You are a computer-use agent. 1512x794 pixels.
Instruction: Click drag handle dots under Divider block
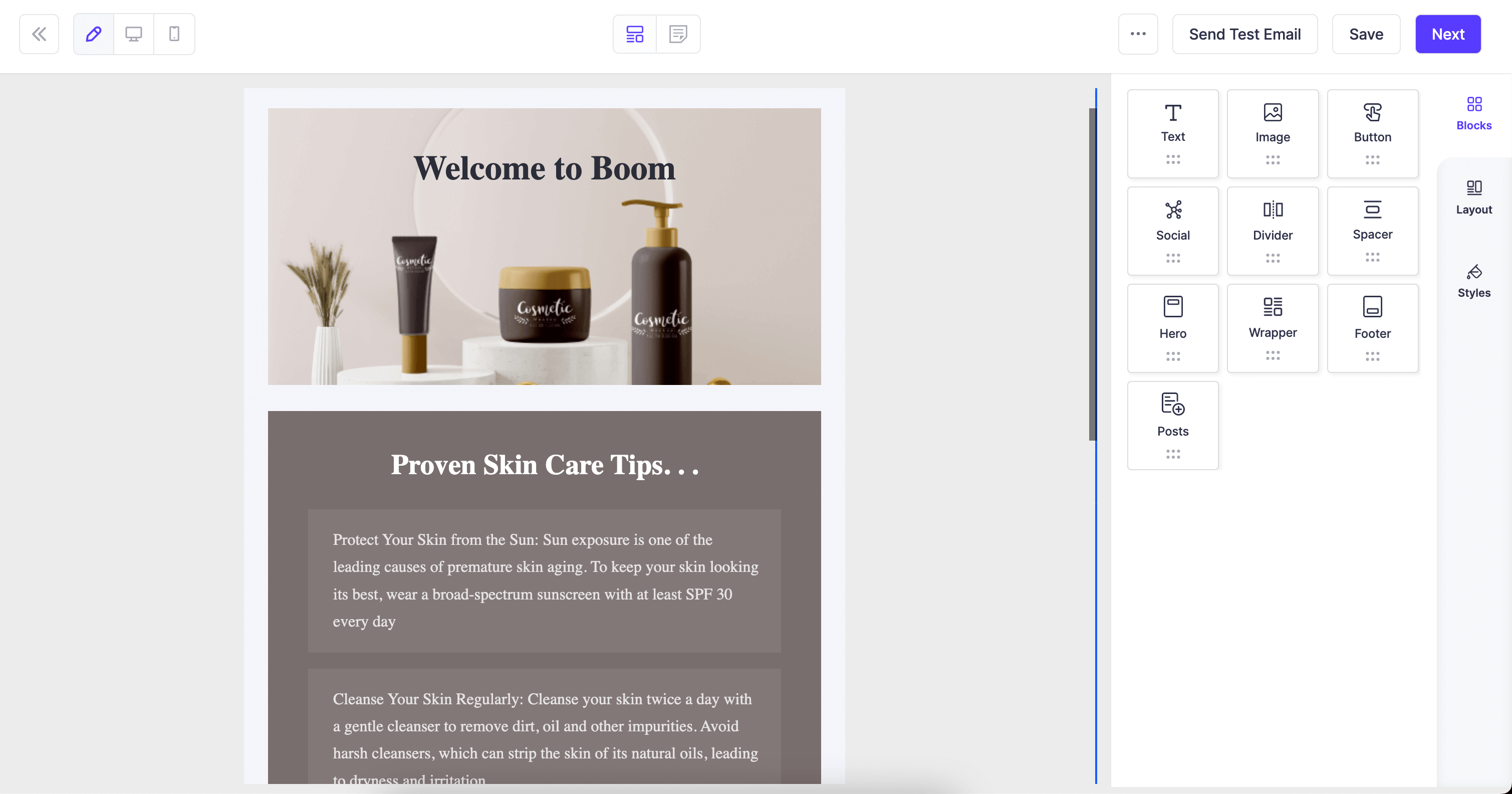pyautogui.click(x=1273, y=258)
